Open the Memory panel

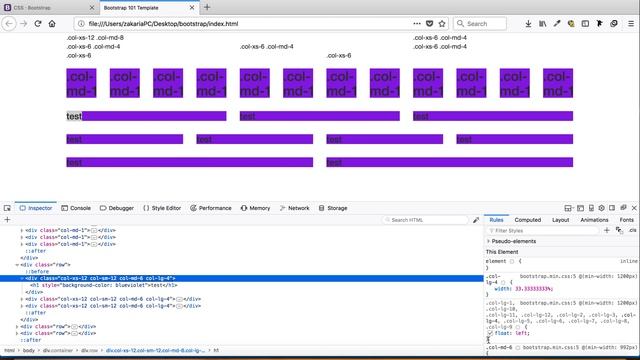pyautogui.click(x=256, y=208)
